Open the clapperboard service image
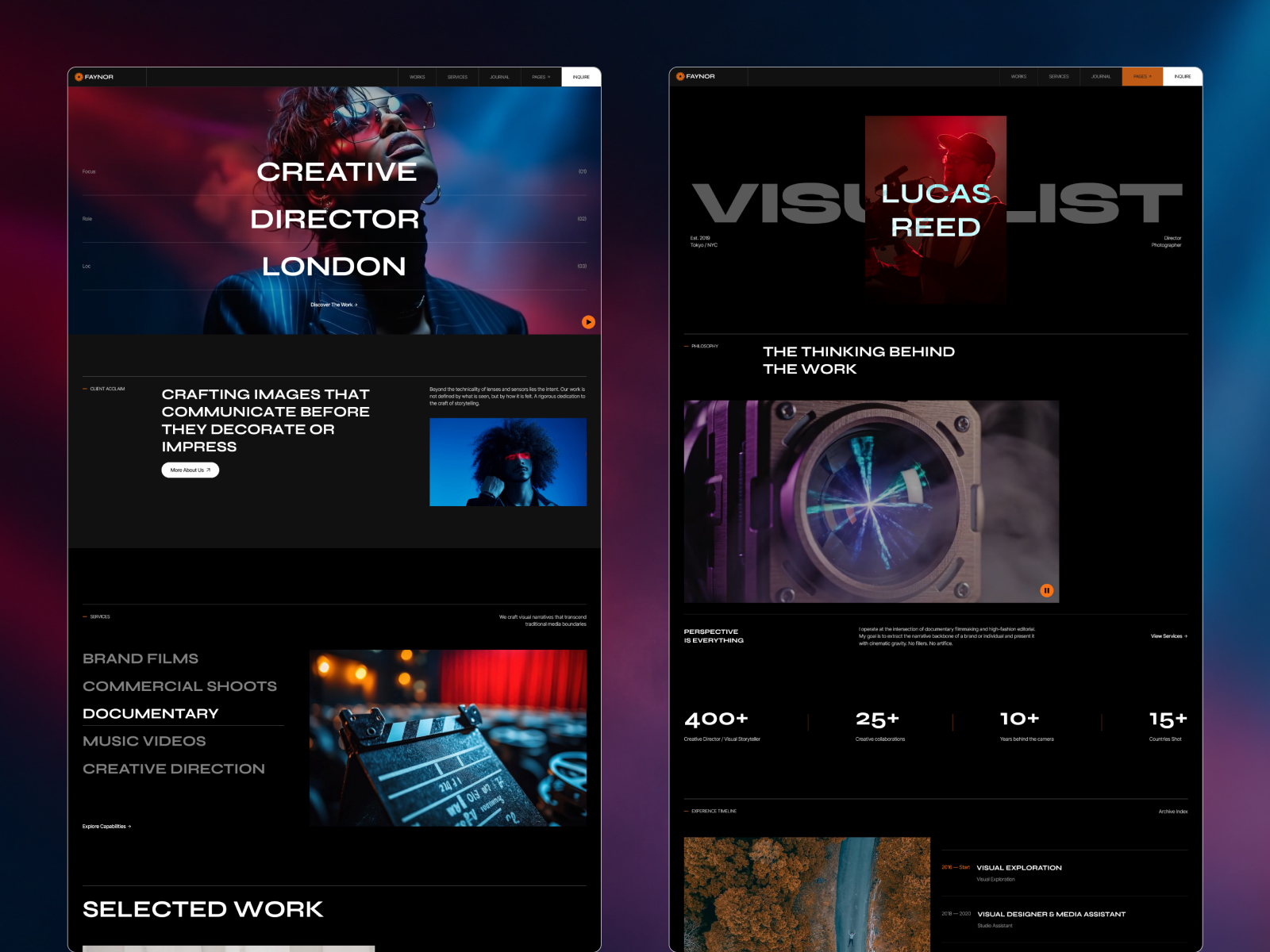 click(x=448, y=738)
